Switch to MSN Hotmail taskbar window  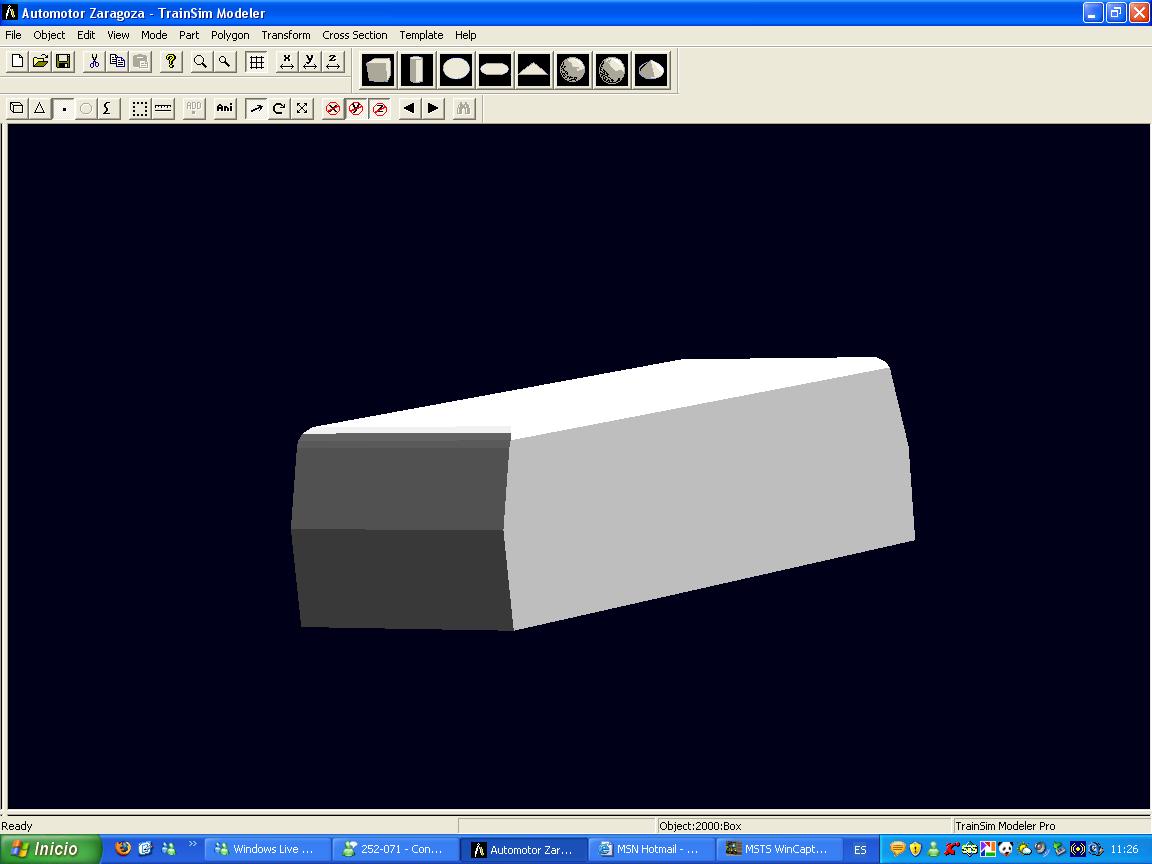pyautogui.click(x=651, y=849)
